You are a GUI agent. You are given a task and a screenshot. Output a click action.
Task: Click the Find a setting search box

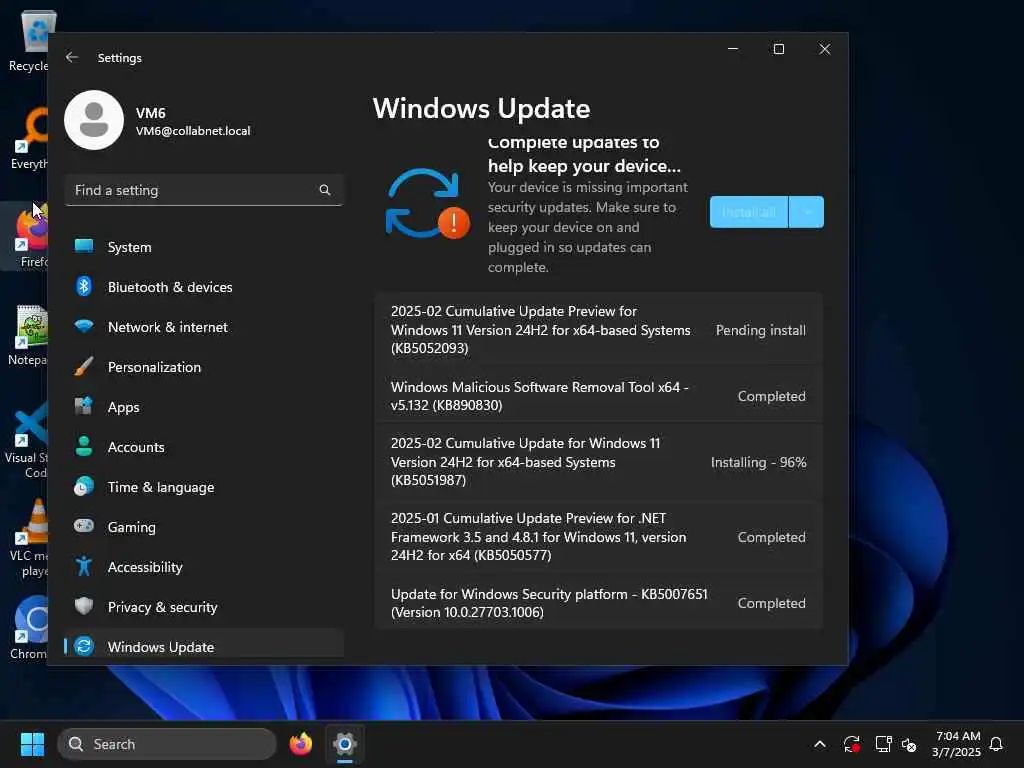204,190
